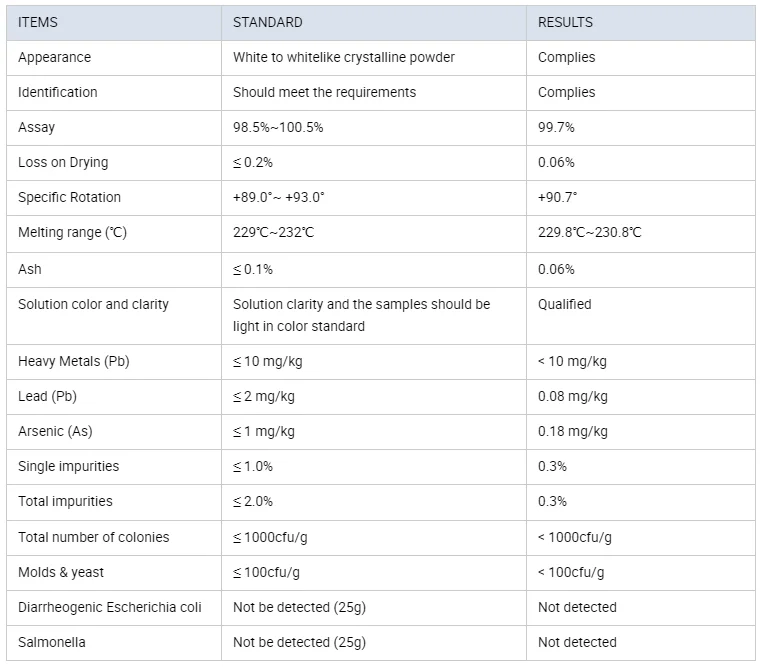Select the Single impurities row label
The width and height of the screenshot is (760, 667).
[68, 466]
